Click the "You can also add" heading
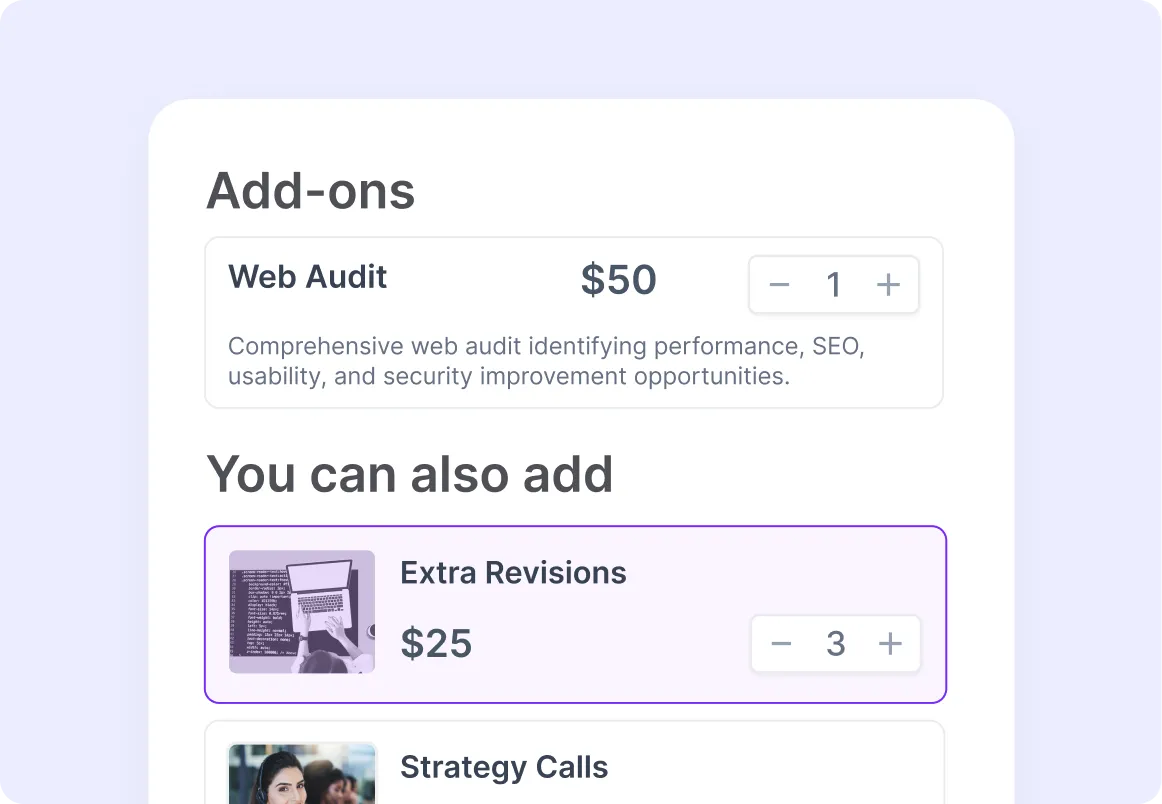 [x=409, y=474]
